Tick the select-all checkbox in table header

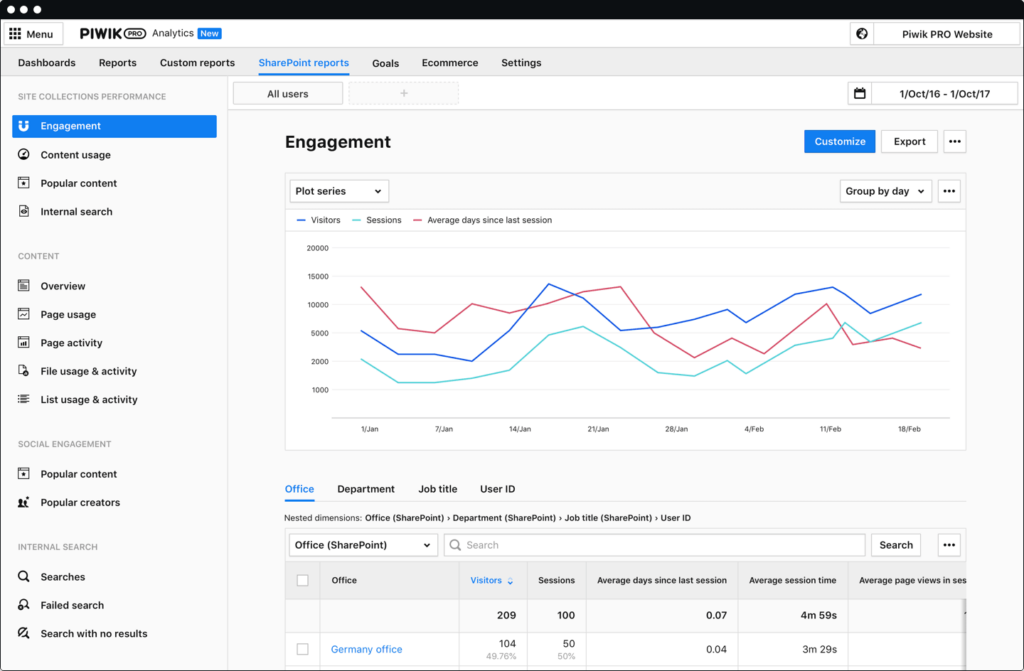(x=302, y=580)
